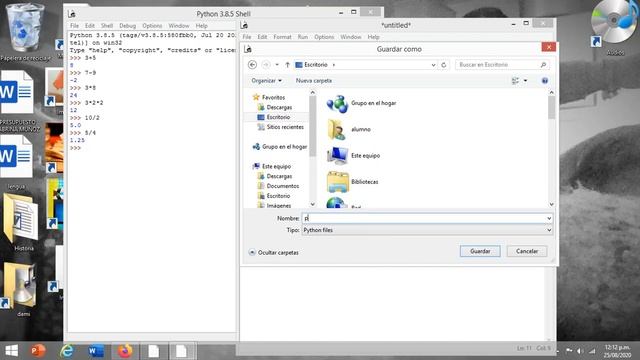
Task: Click the Windows Start button
Action: 11,351
